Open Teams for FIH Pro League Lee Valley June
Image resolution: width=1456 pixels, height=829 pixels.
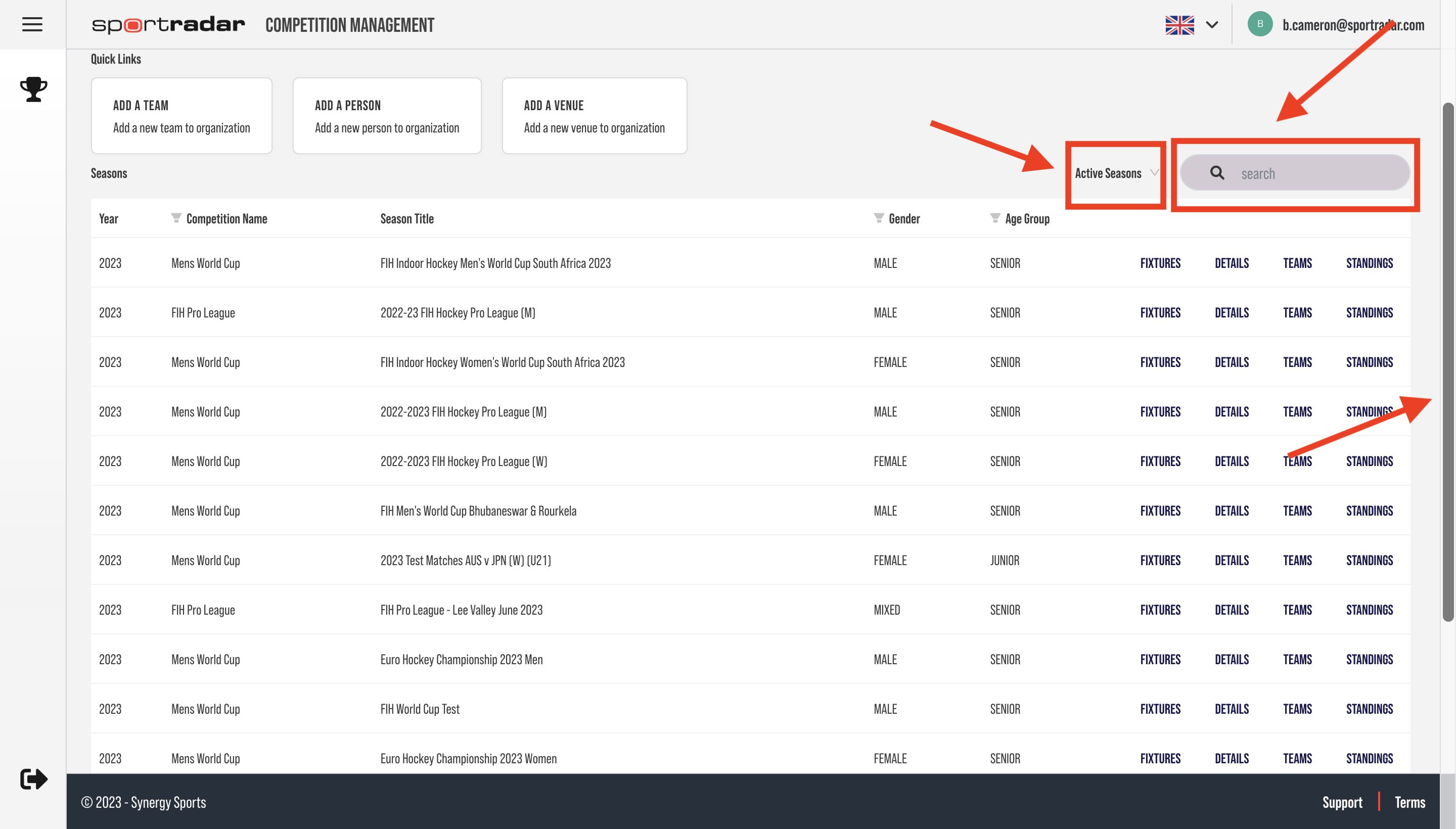1297,610
